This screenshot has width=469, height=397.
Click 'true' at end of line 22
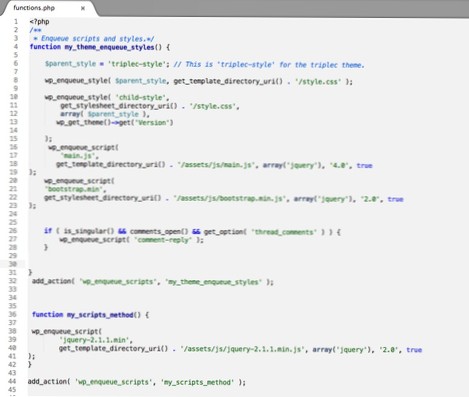pos(395,199)
